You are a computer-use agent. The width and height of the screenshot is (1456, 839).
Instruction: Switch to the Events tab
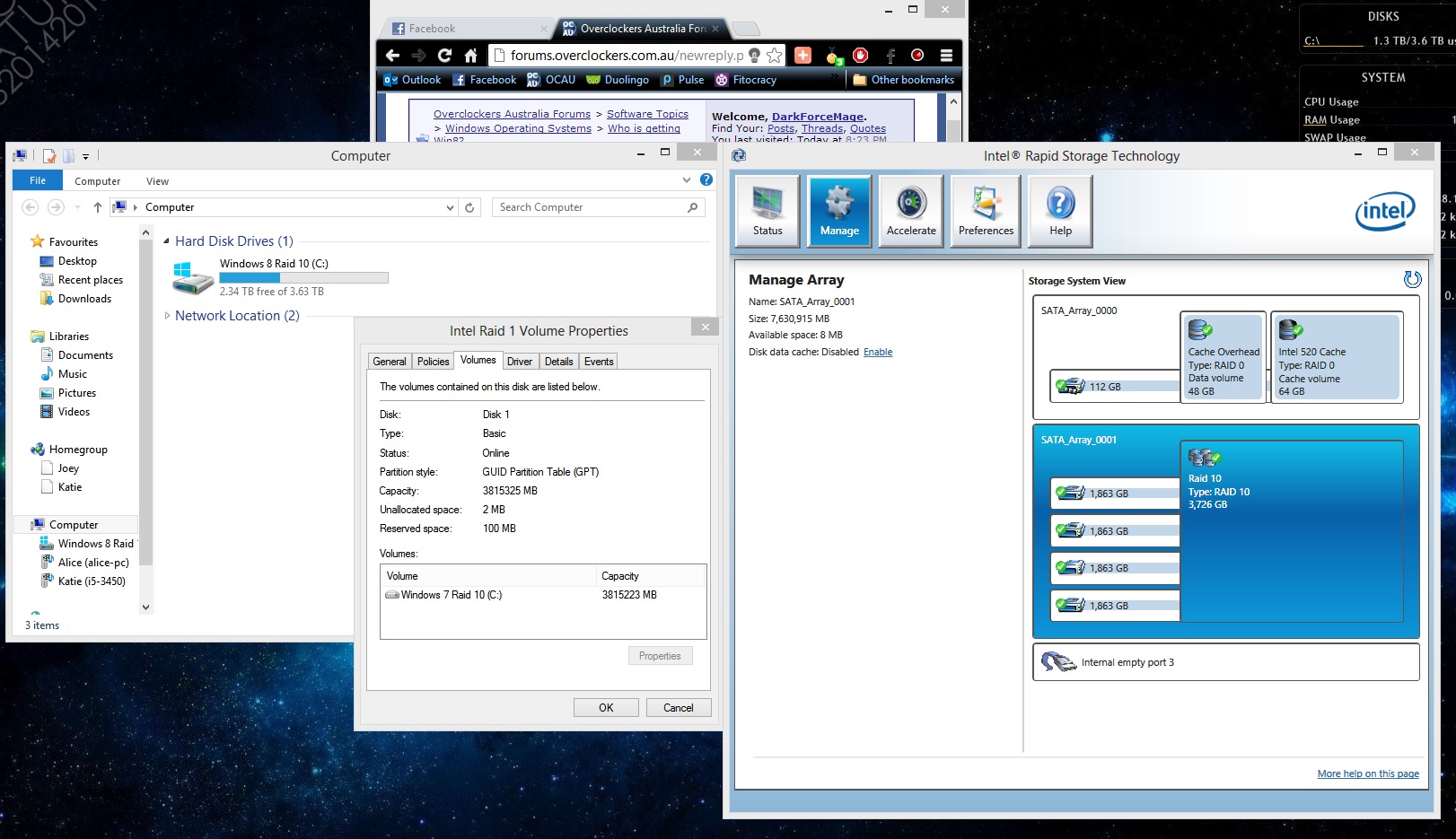tap(599, 362)
